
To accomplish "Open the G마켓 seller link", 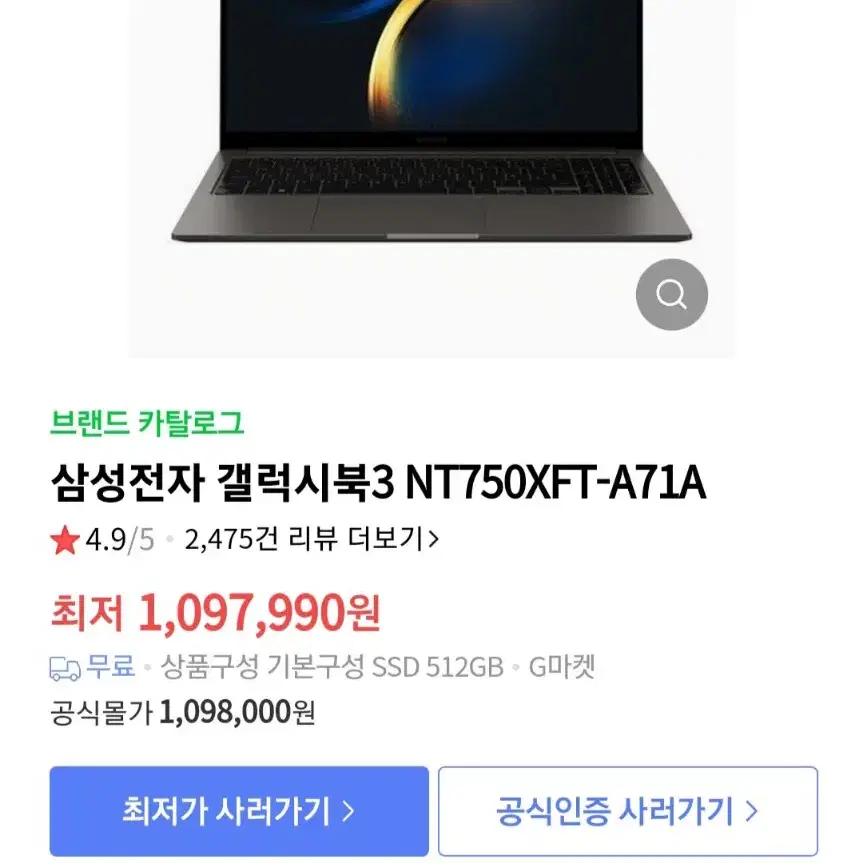I will point(562,667).
